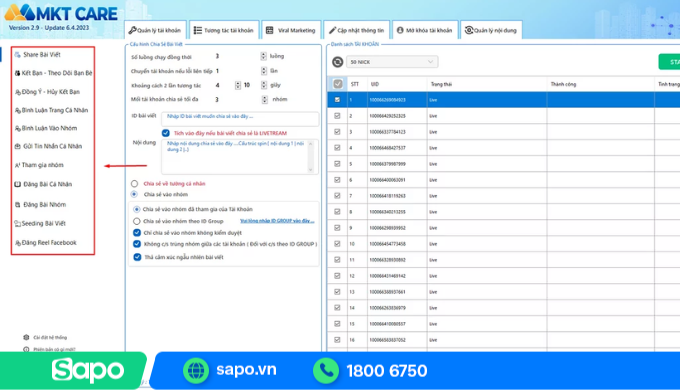Select Đăng Bài Cá Nhân

[43, 184]
